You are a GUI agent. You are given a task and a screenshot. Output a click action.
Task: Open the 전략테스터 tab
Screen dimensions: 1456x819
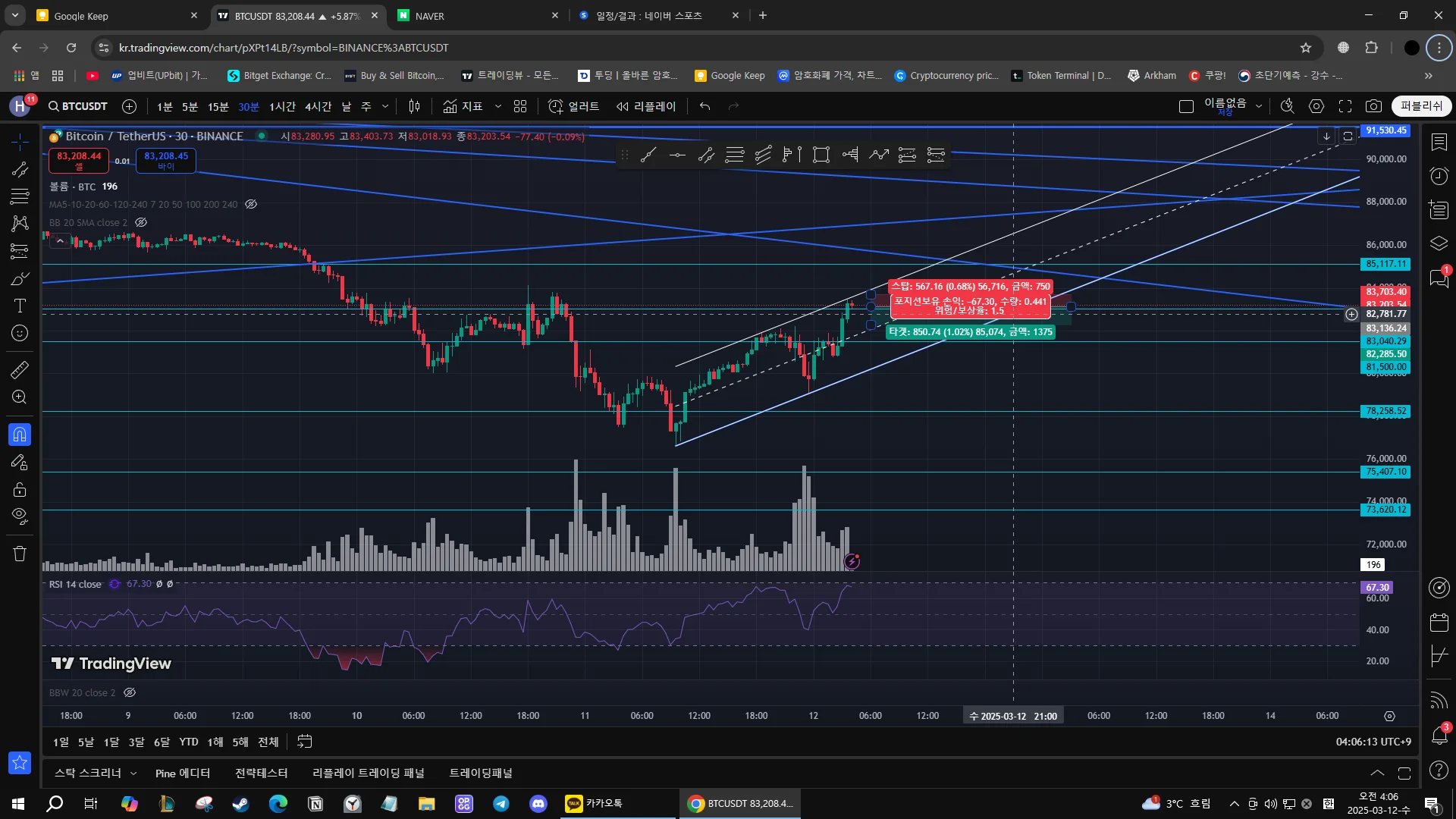coord(261,773)
